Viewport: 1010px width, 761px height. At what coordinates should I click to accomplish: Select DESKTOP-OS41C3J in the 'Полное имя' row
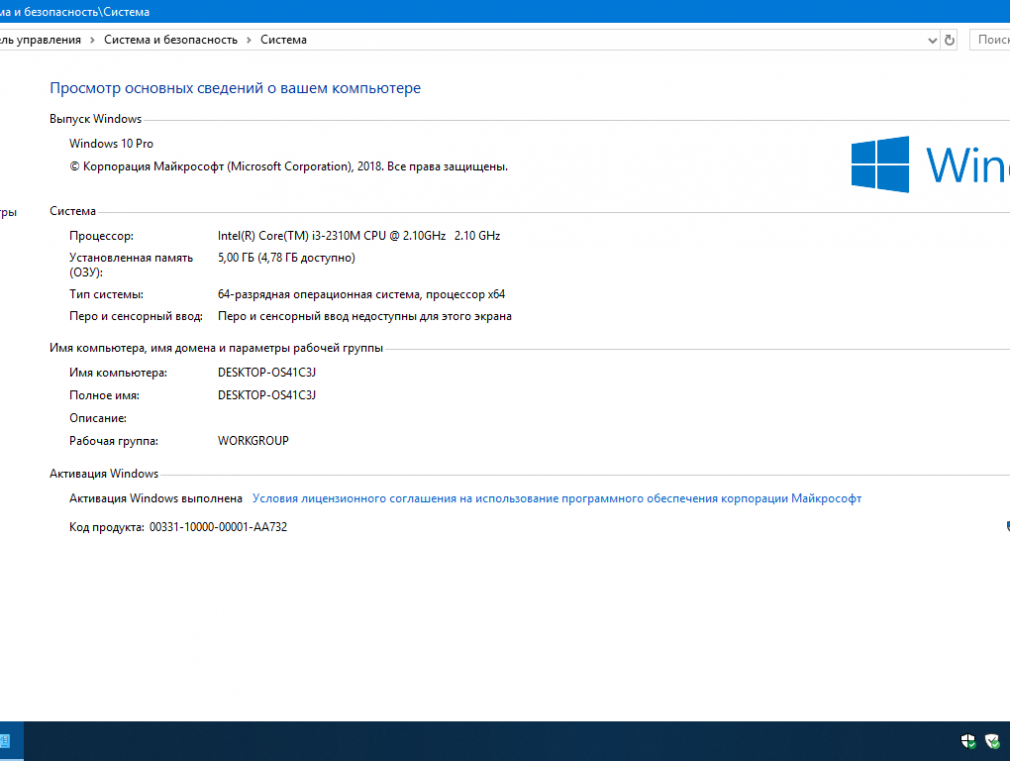[x=267, y=396]
